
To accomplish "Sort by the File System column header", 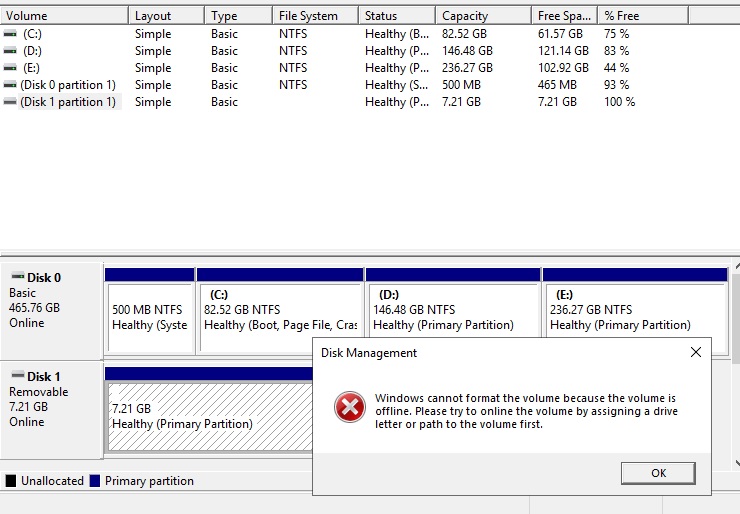I will pos(315,16).
